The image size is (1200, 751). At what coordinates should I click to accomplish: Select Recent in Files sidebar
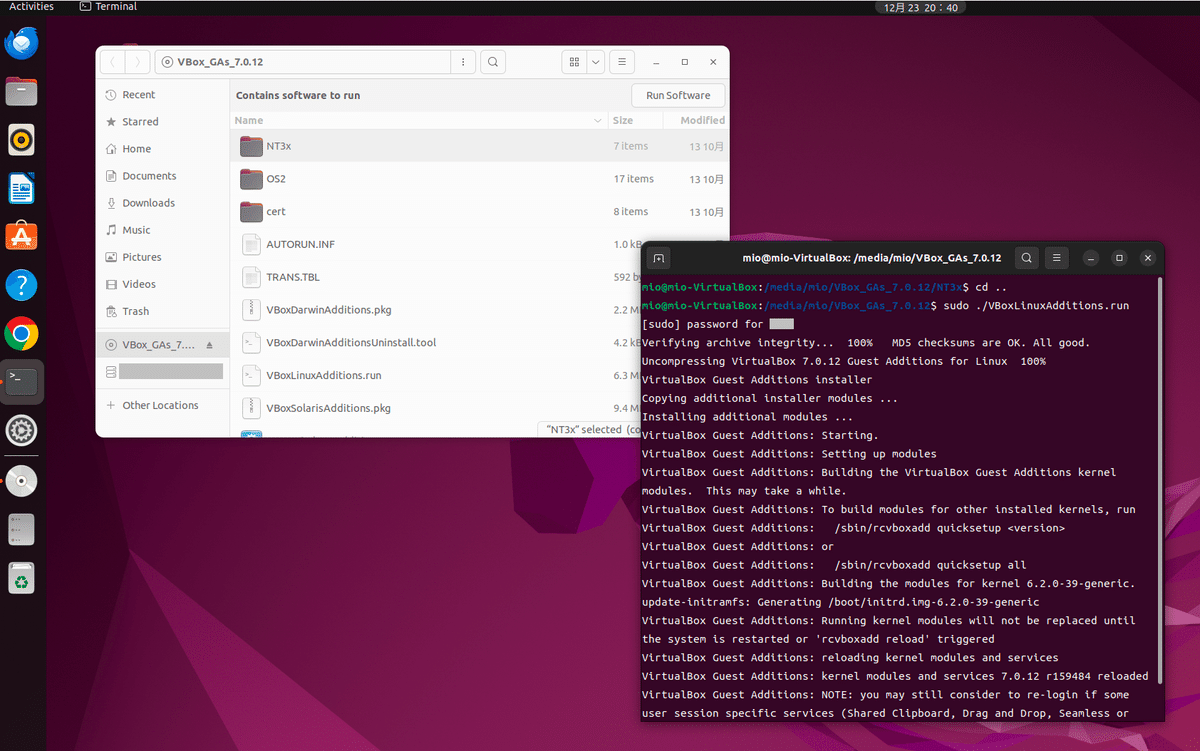[162, 95]
